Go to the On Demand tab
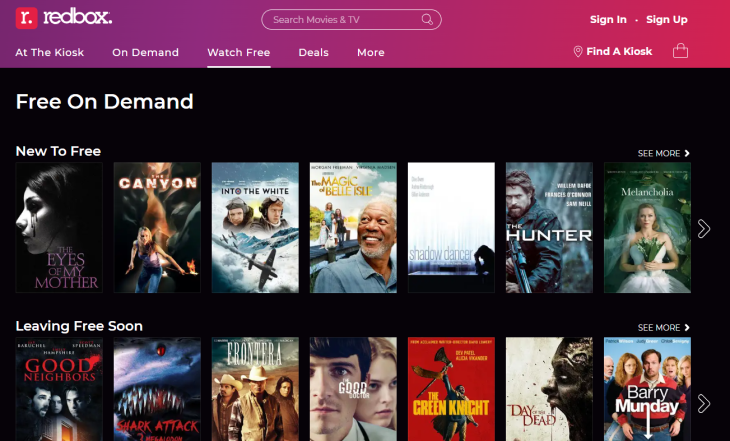The width and height of the screenshot is (730, 441). click(x=145, y=53)
